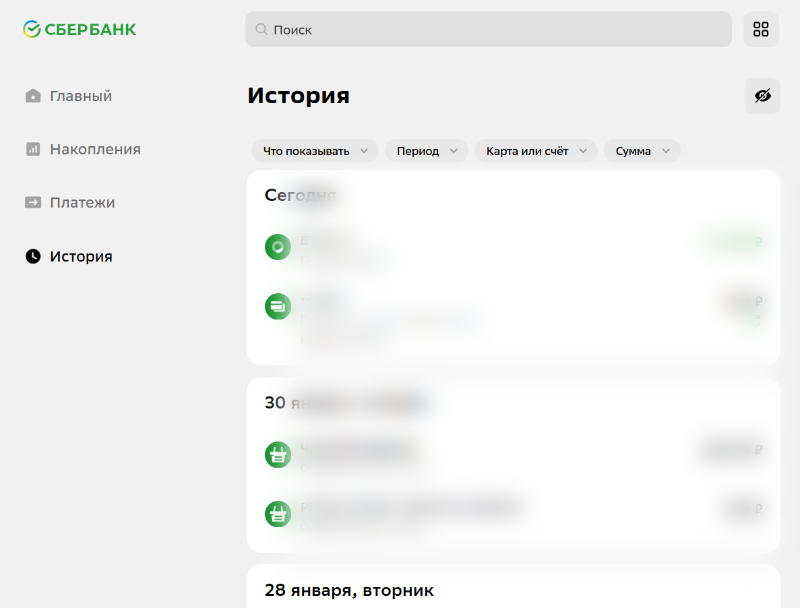Click the magnifier icon in search bar

coord(261,30)
